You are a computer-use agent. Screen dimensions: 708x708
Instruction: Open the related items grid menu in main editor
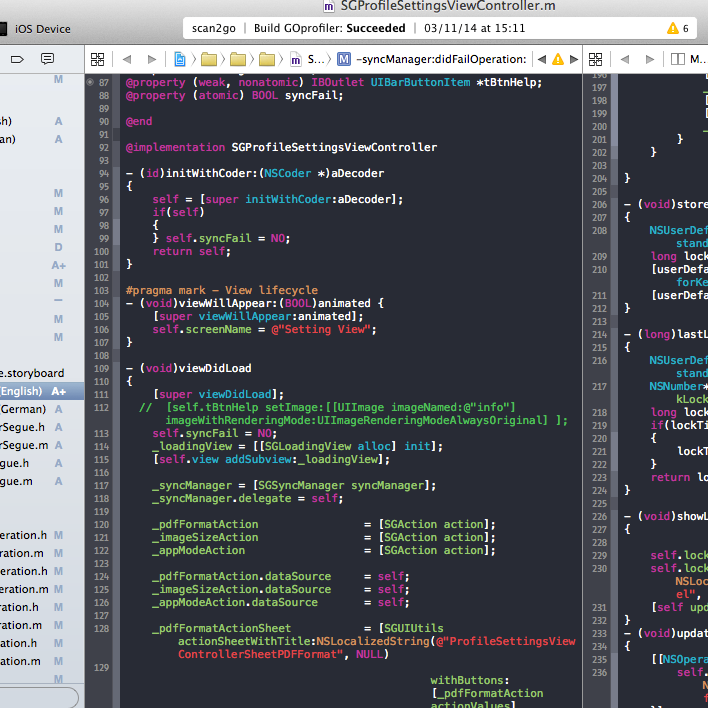click(97, 59)
